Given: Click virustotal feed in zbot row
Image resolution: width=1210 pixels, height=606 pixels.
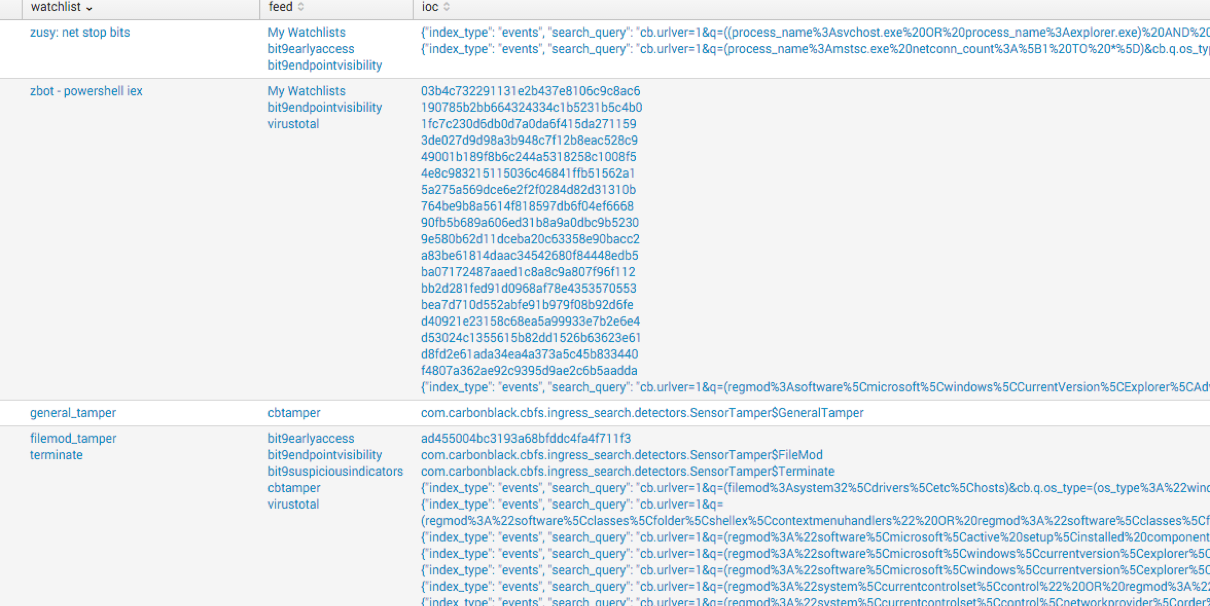Looking at the screenshot, I should [x=293, y=124].
